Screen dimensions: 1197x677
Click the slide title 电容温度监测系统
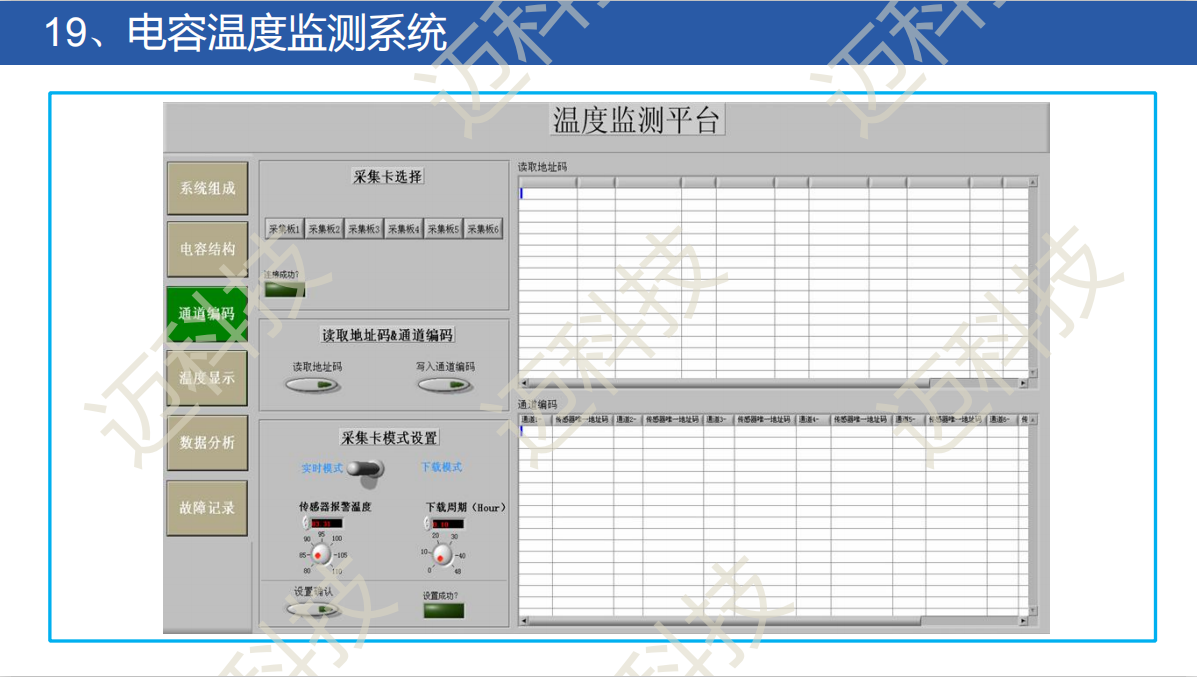(287, 33)
